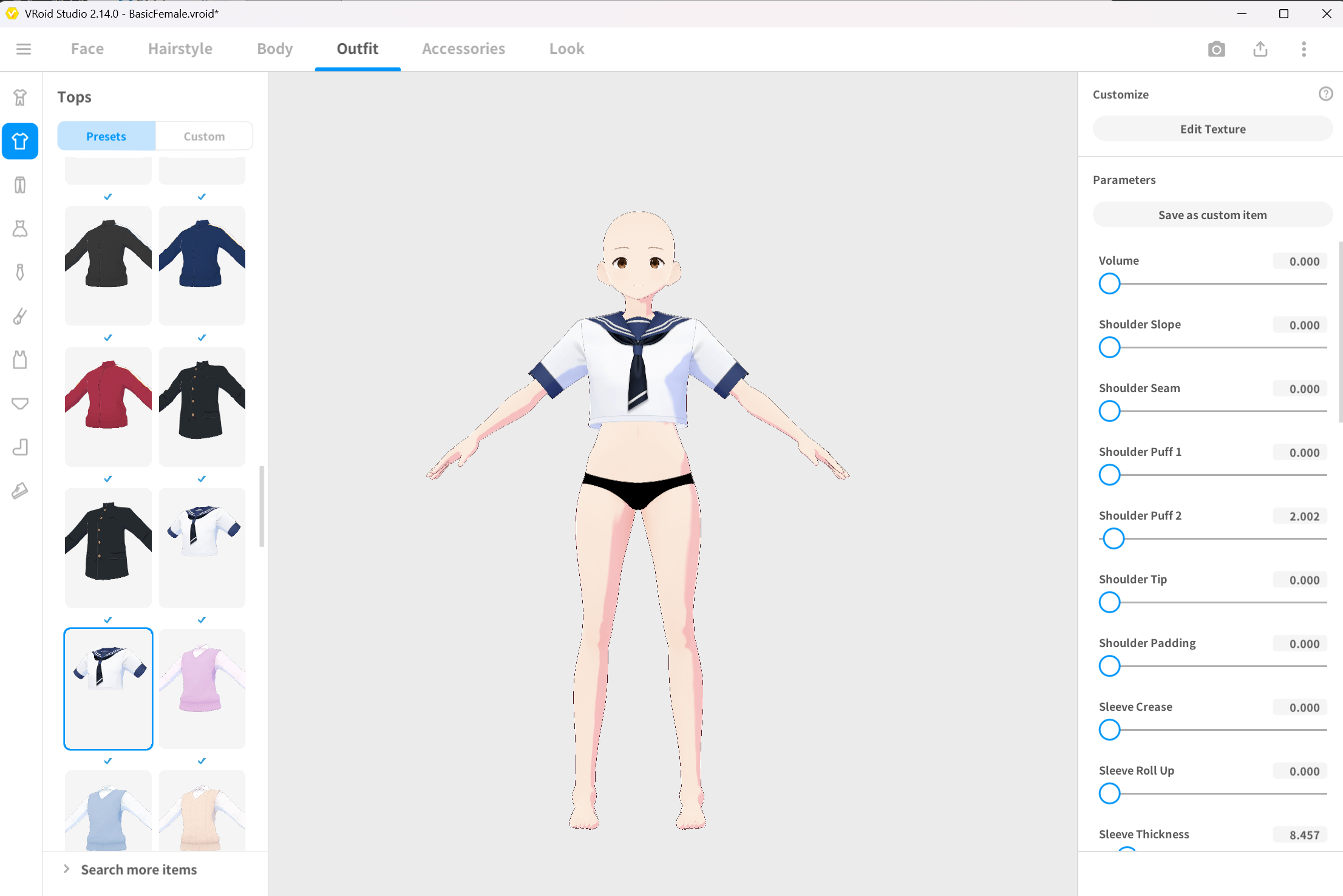Switch to the Look tab
The height and width of the screenshot is (896, 1343).
coord(567,49)
